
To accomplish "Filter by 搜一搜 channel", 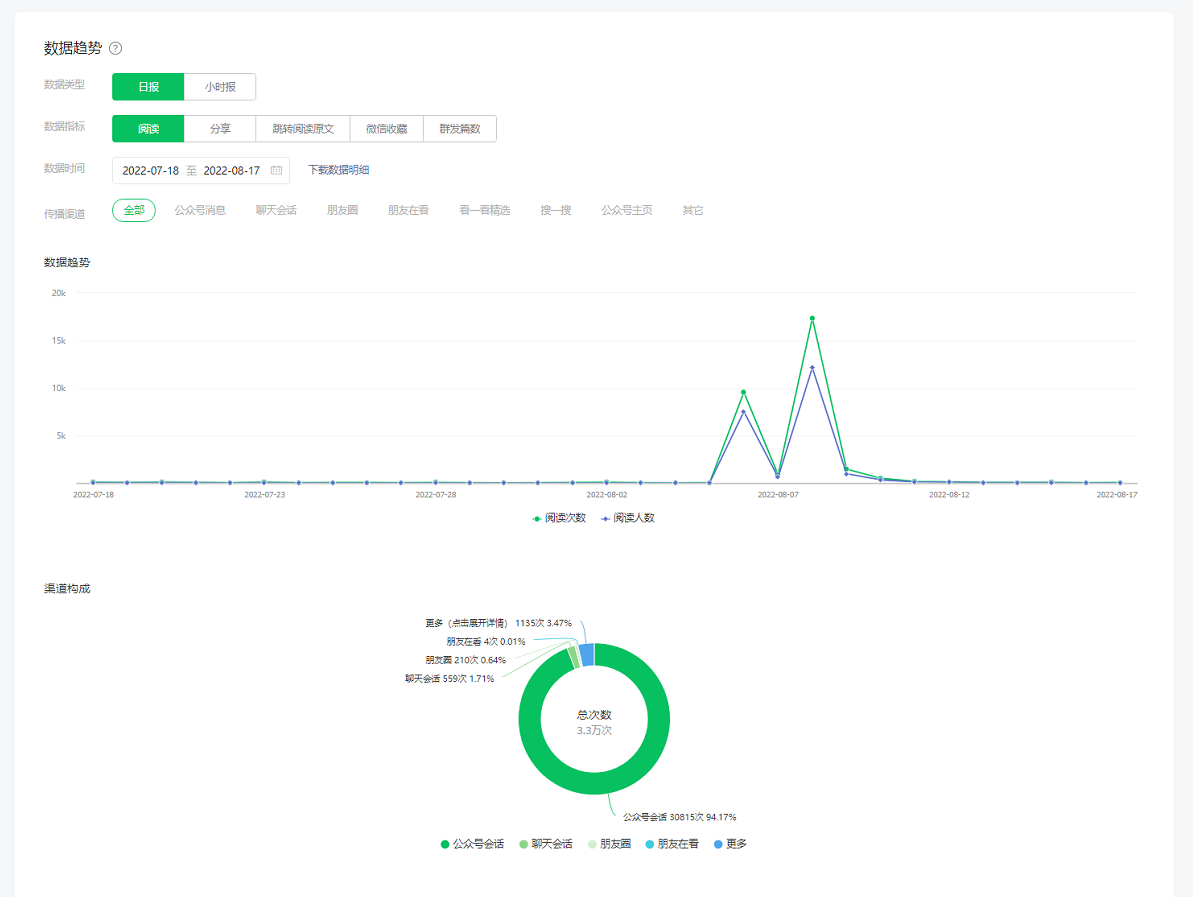I will [555, 210].
